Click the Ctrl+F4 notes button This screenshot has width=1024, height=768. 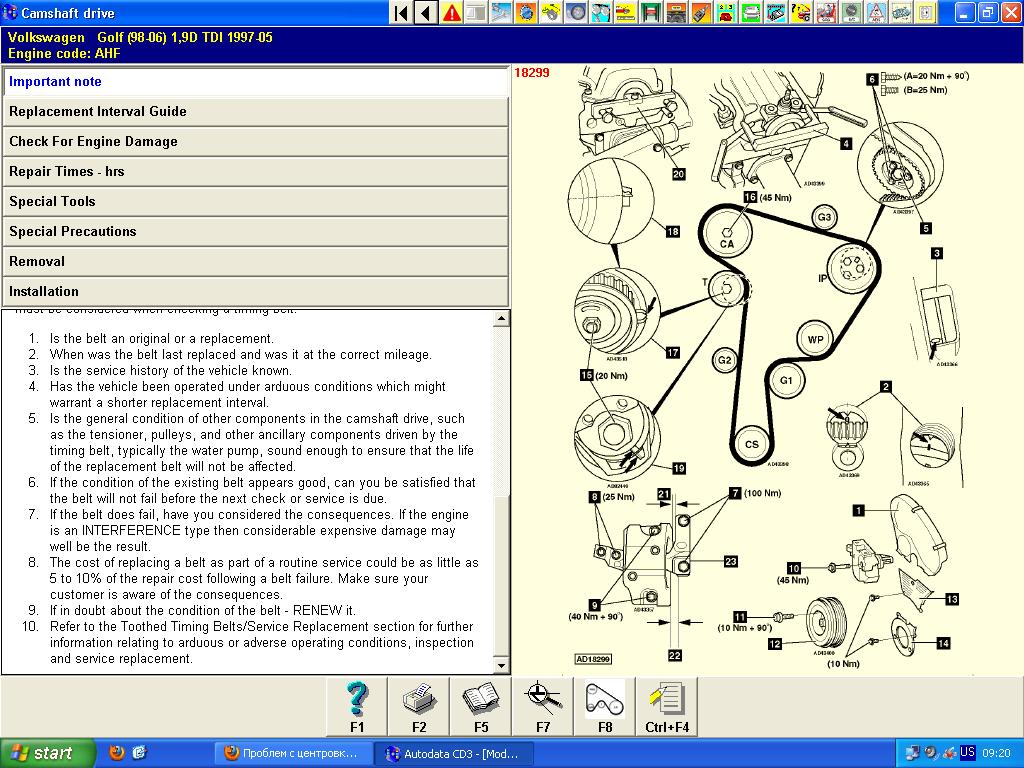[x=666, y=706]
